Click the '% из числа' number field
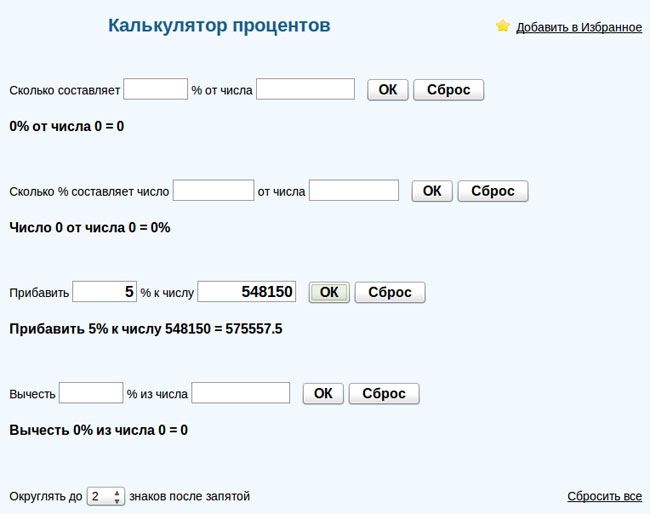The image size is (650, 514). 241,393
